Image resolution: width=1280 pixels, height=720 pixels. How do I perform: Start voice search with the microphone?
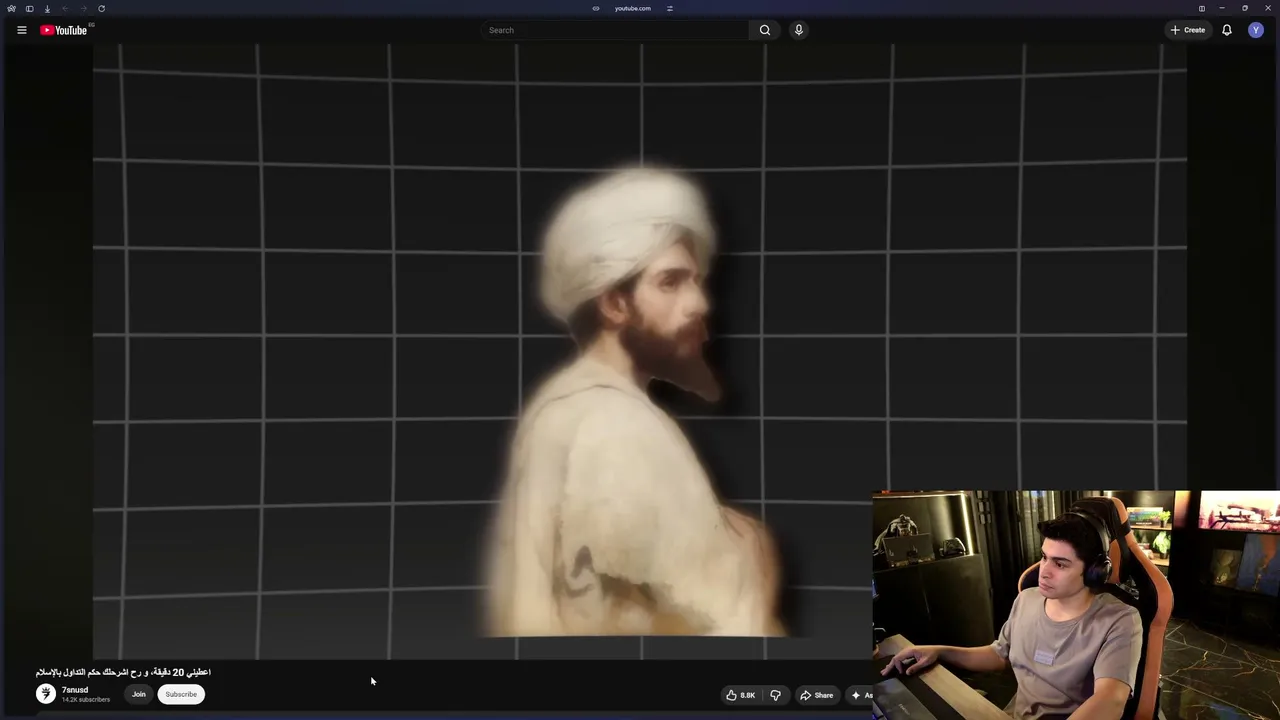point(798,30)
